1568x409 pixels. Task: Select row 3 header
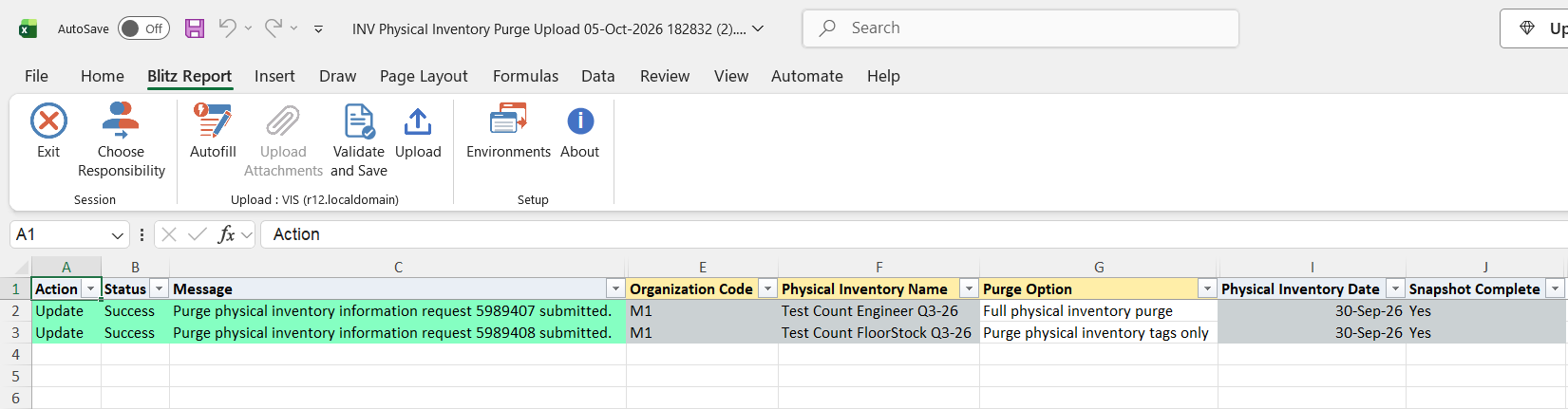[x=15, y=333]
